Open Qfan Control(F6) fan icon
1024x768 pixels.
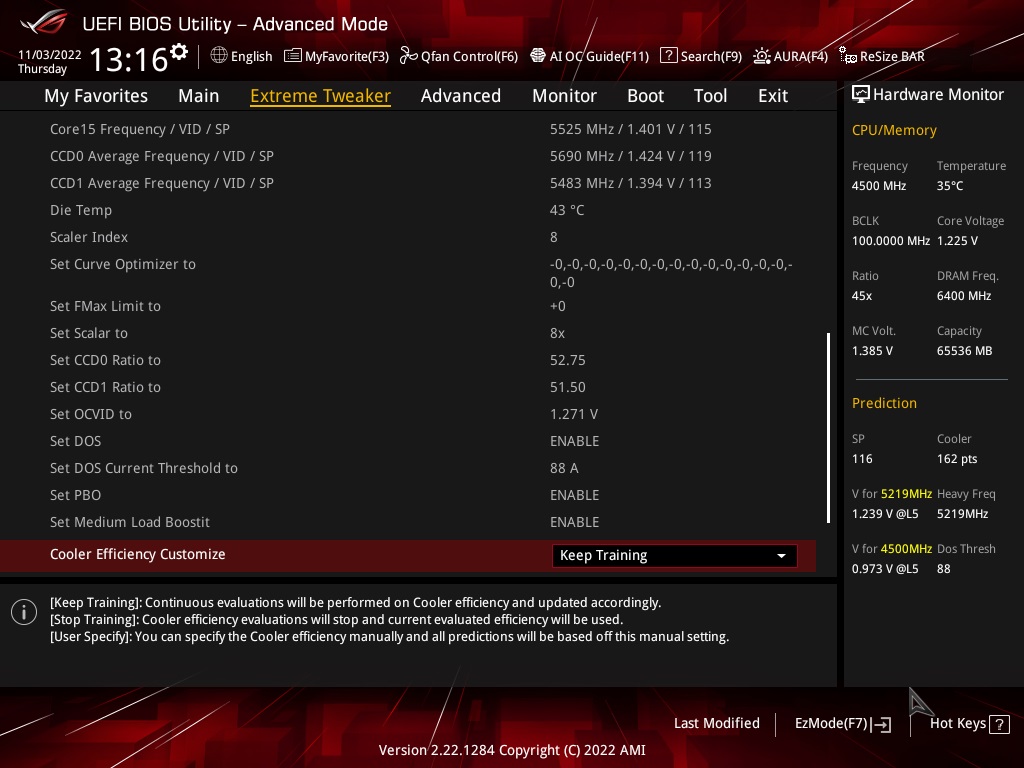click(408, 56)
